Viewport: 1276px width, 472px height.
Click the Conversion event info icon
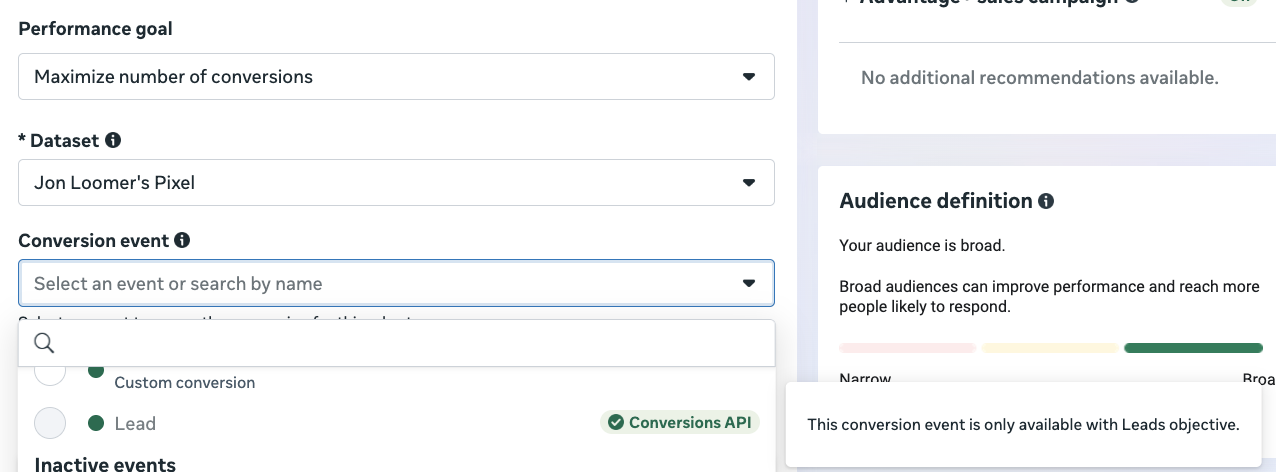click(x=182, y=241)
